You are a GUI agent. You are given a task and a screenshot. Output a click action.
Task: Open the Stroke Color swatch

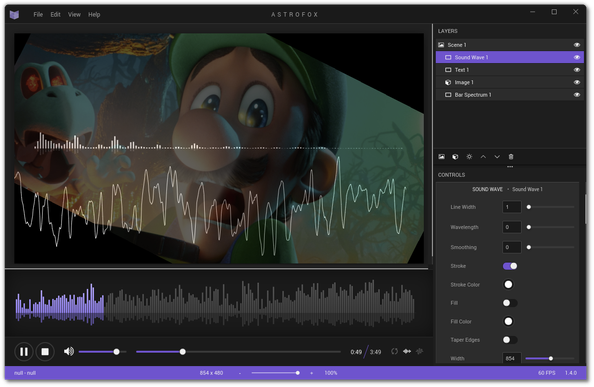click(508, 284)
